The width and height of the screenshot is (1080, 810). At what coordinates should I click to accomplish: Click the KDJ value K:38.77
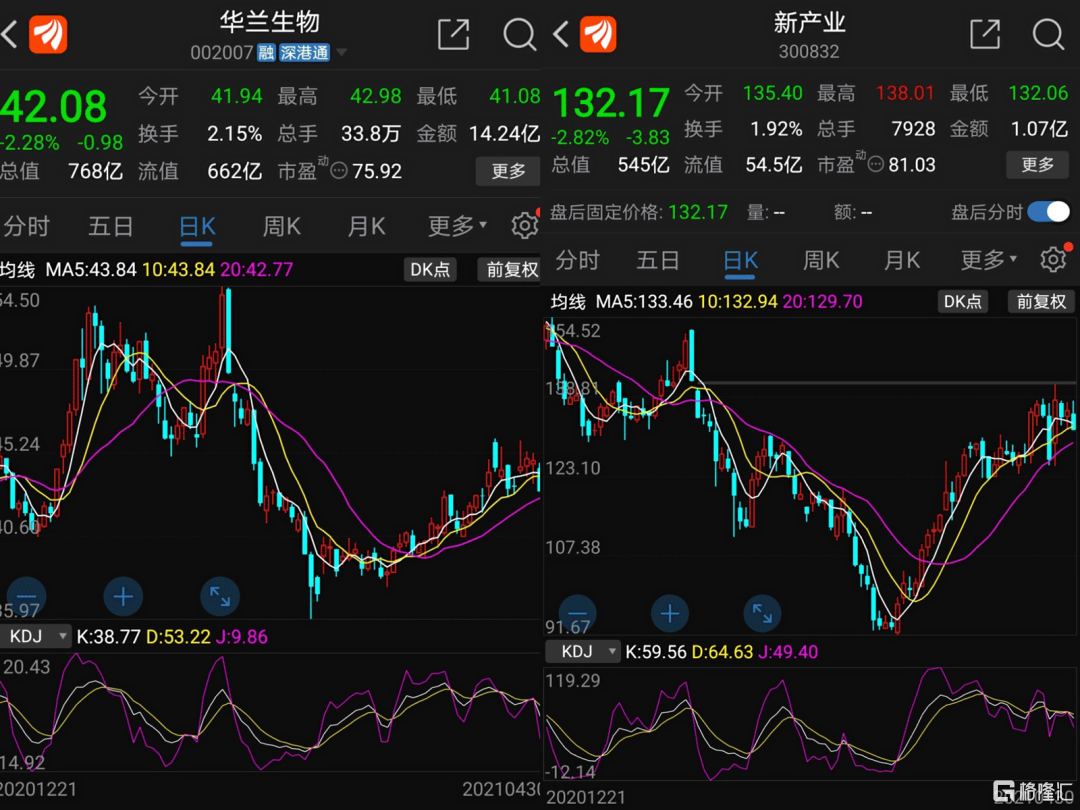[108, 636]
